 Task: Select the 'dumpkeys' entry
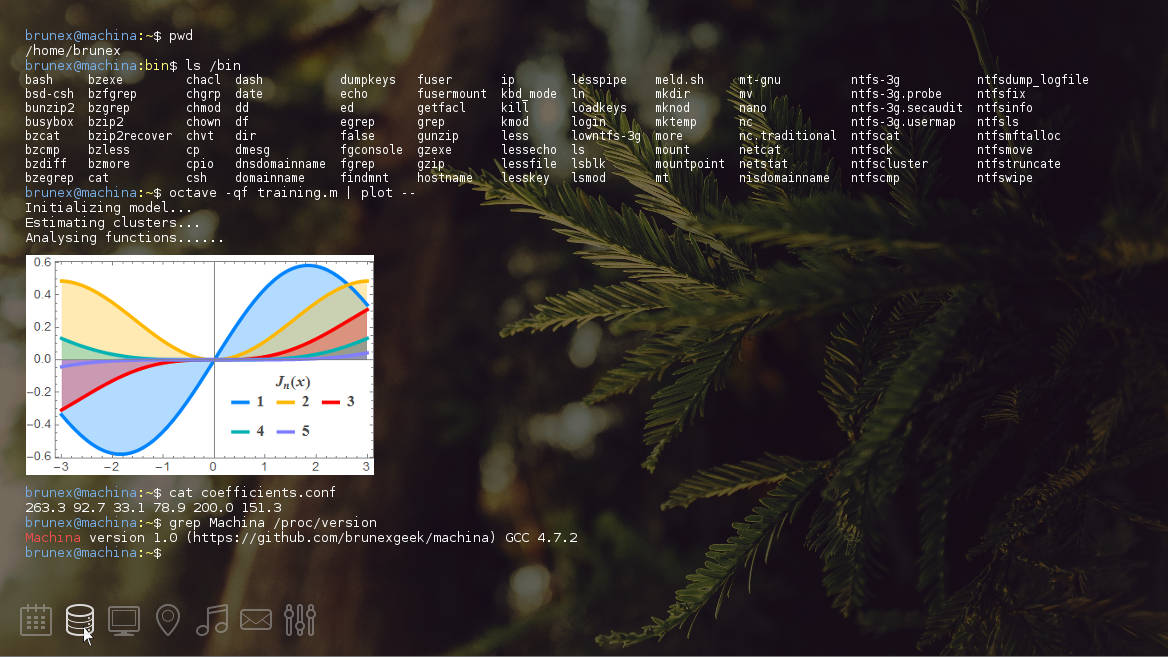click(368, 80)
